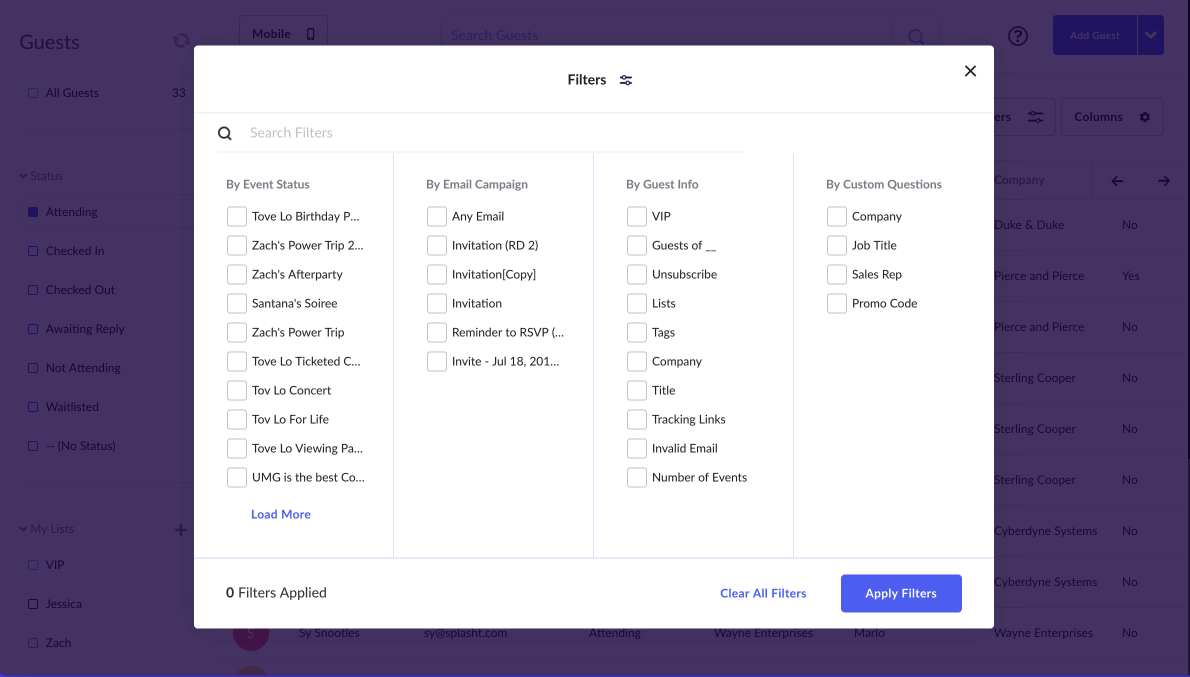
Task: Tick the Invitation[Copy] checkbox
Action: [436, 274]
